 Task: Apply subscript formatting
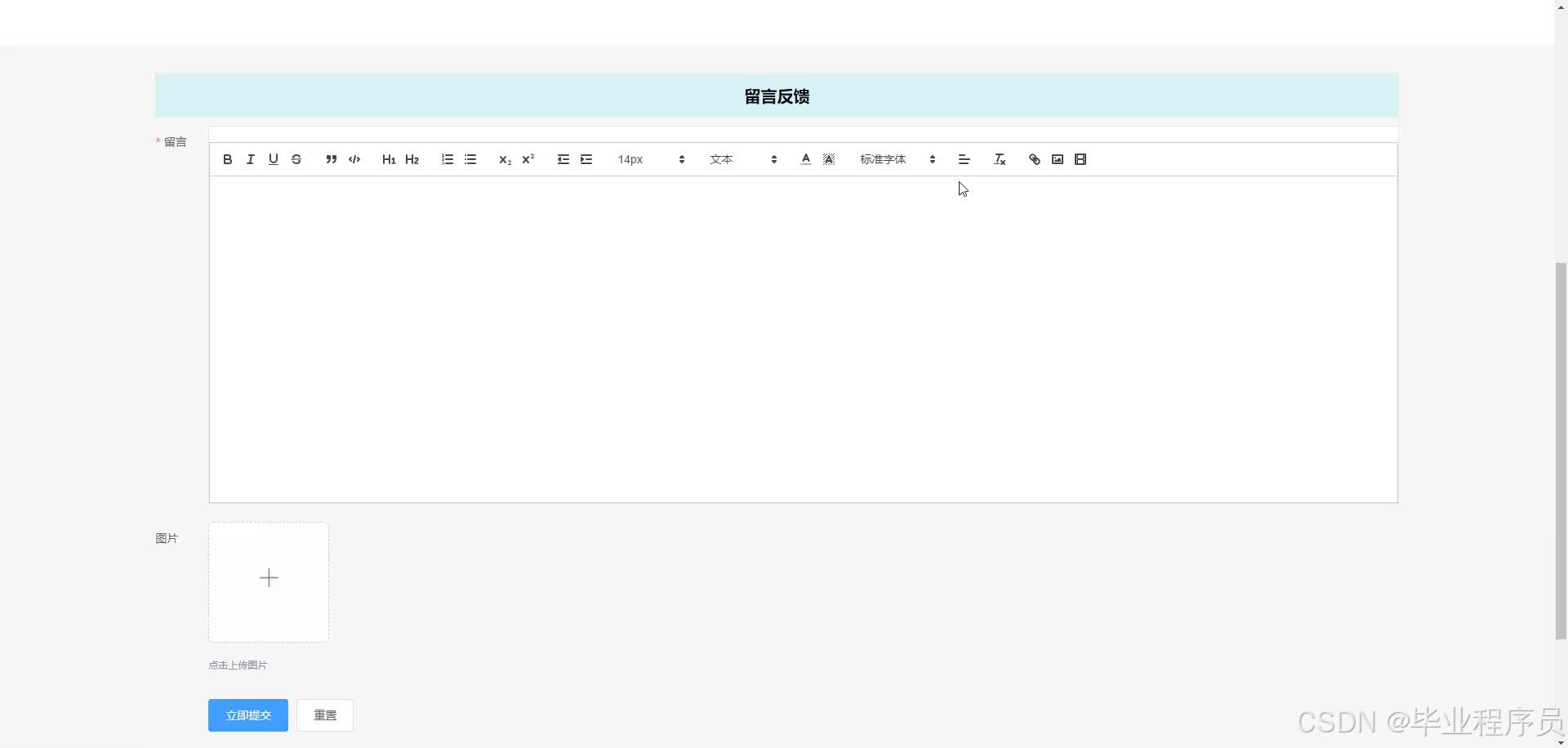506,159
